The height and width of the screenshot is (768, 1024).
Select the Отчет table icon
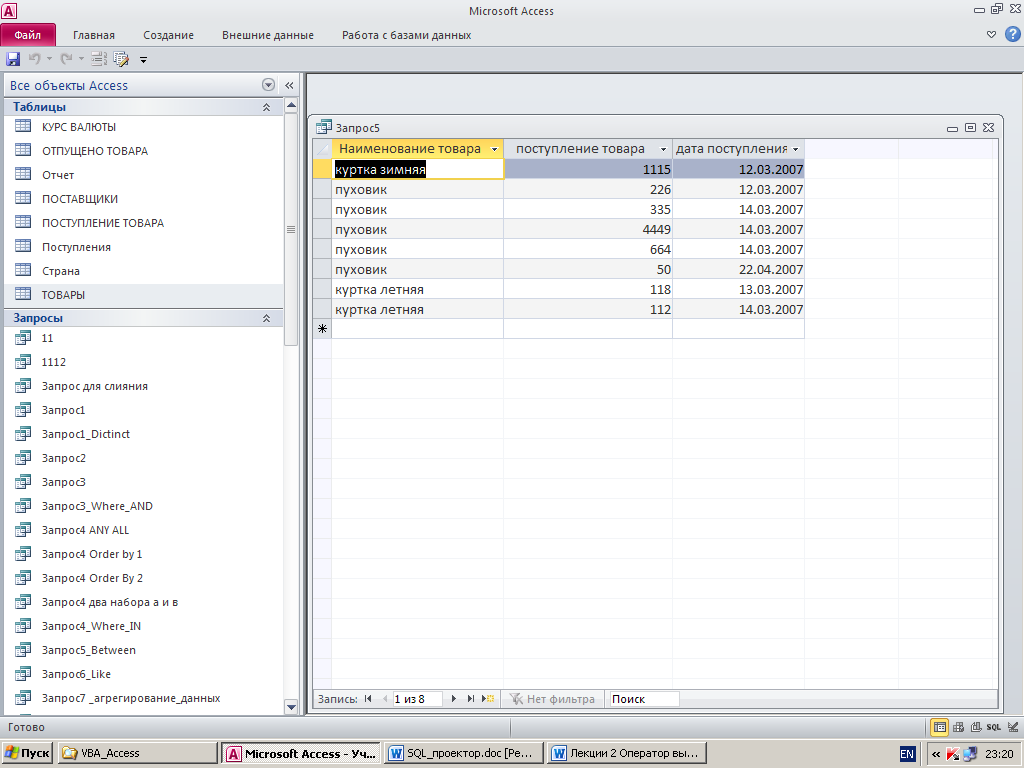click(23, 174)
